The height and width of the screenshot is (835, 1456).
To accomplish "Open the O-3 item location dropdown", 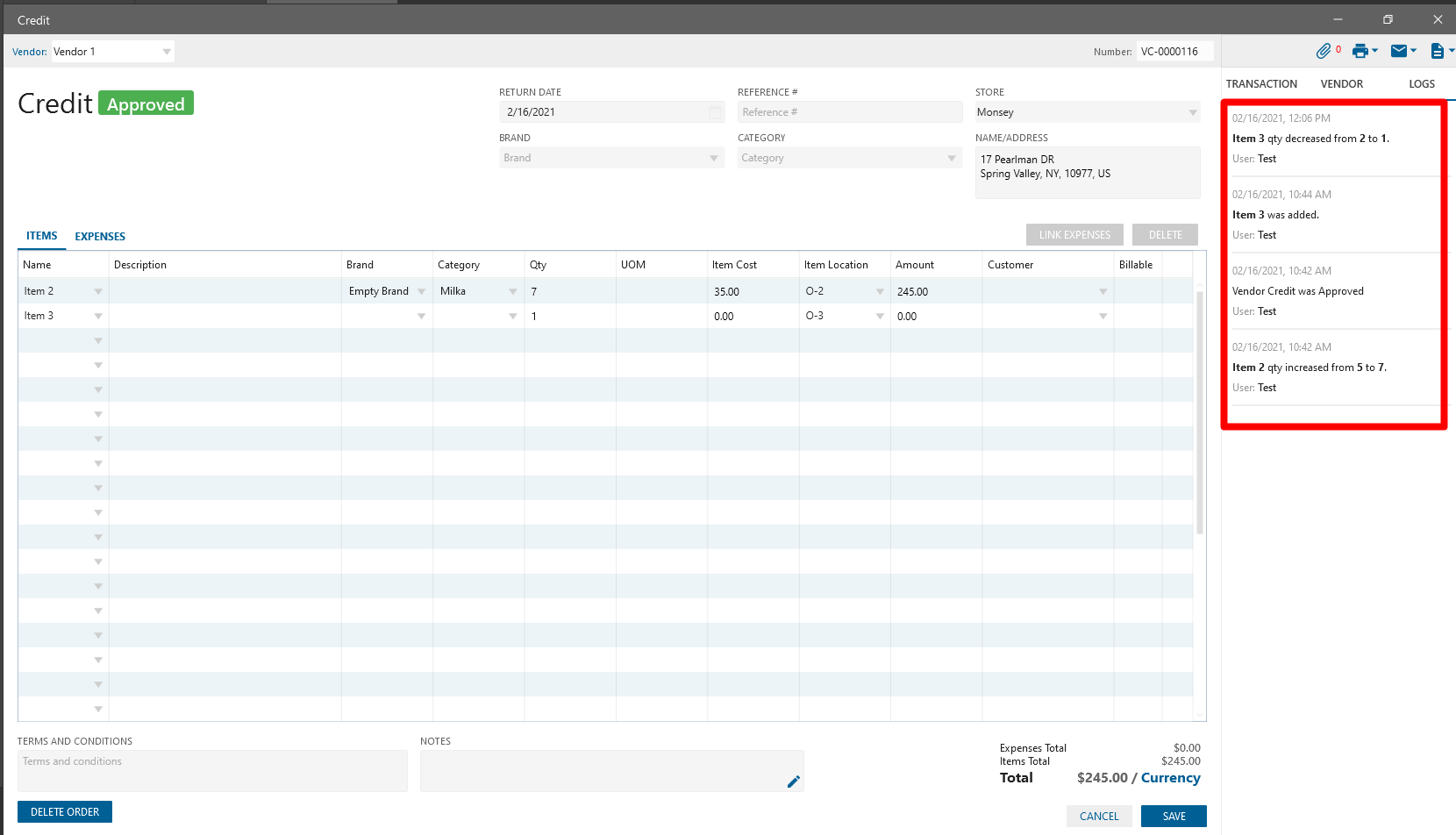I will pos(880,316).
